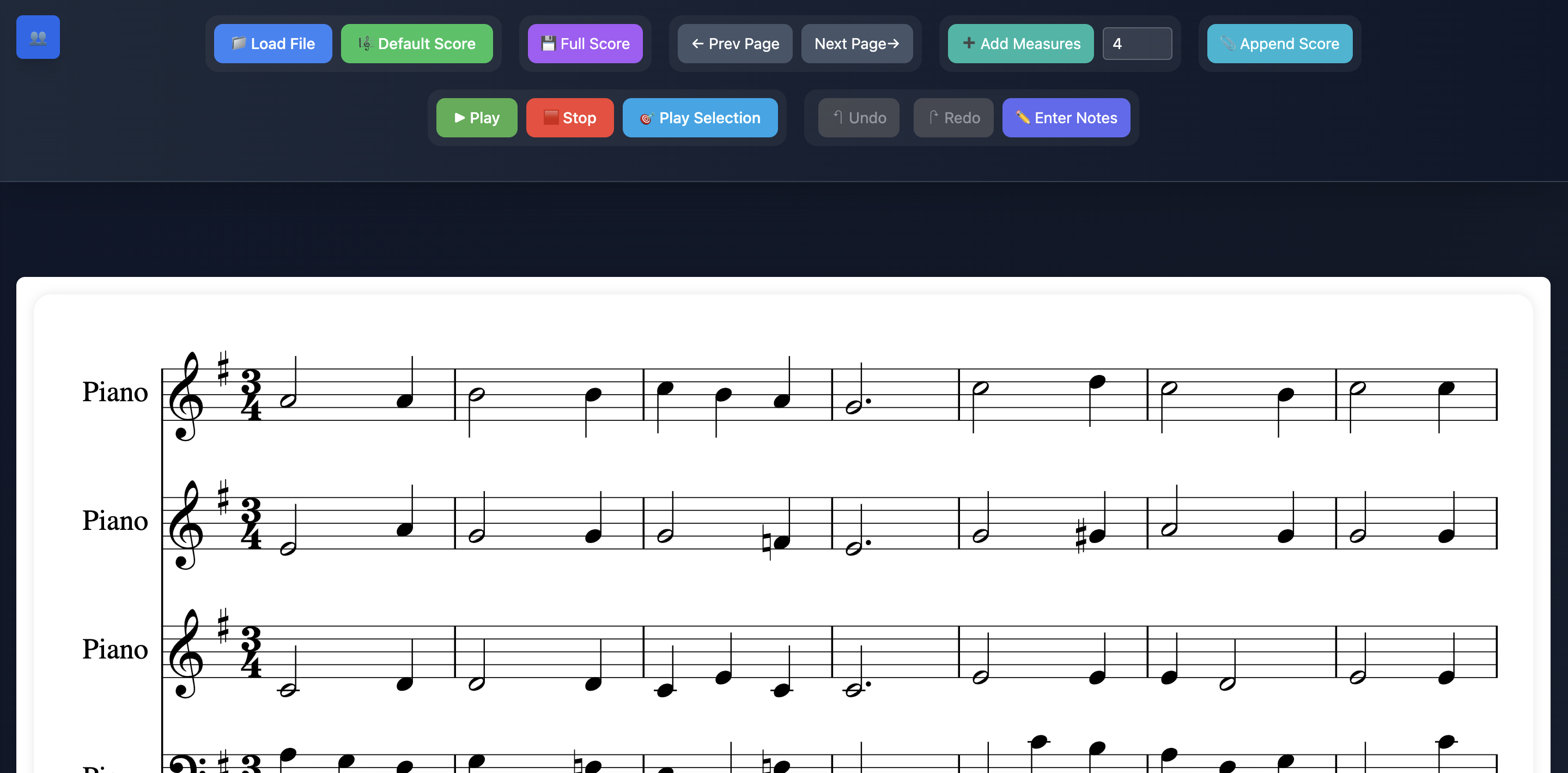1568x773 pixels.
Task: Click the plus icon on Add Measures
Action: coord(969,43)
